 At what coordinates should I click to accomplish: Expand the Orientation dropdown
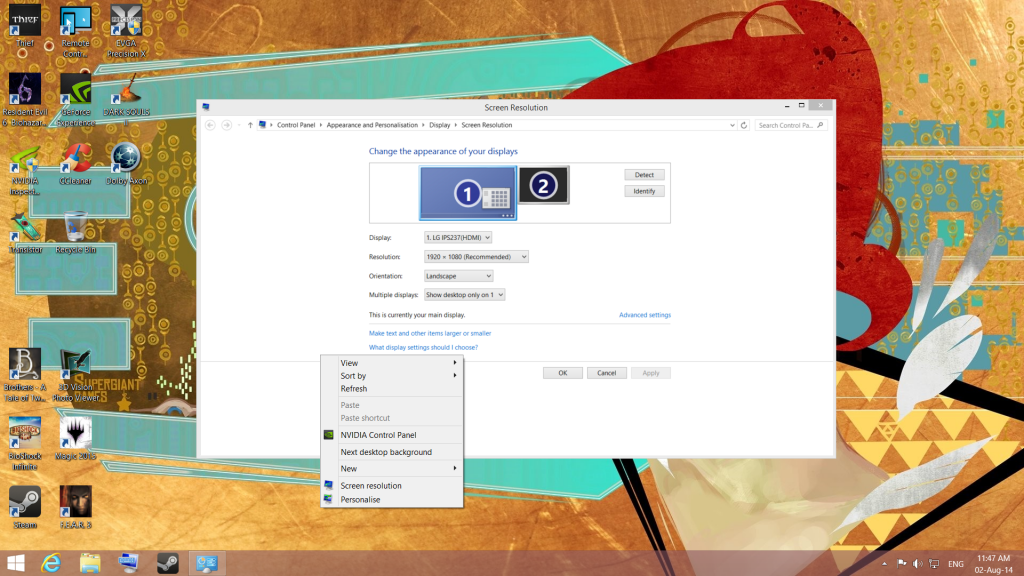(x=458, y=276)
